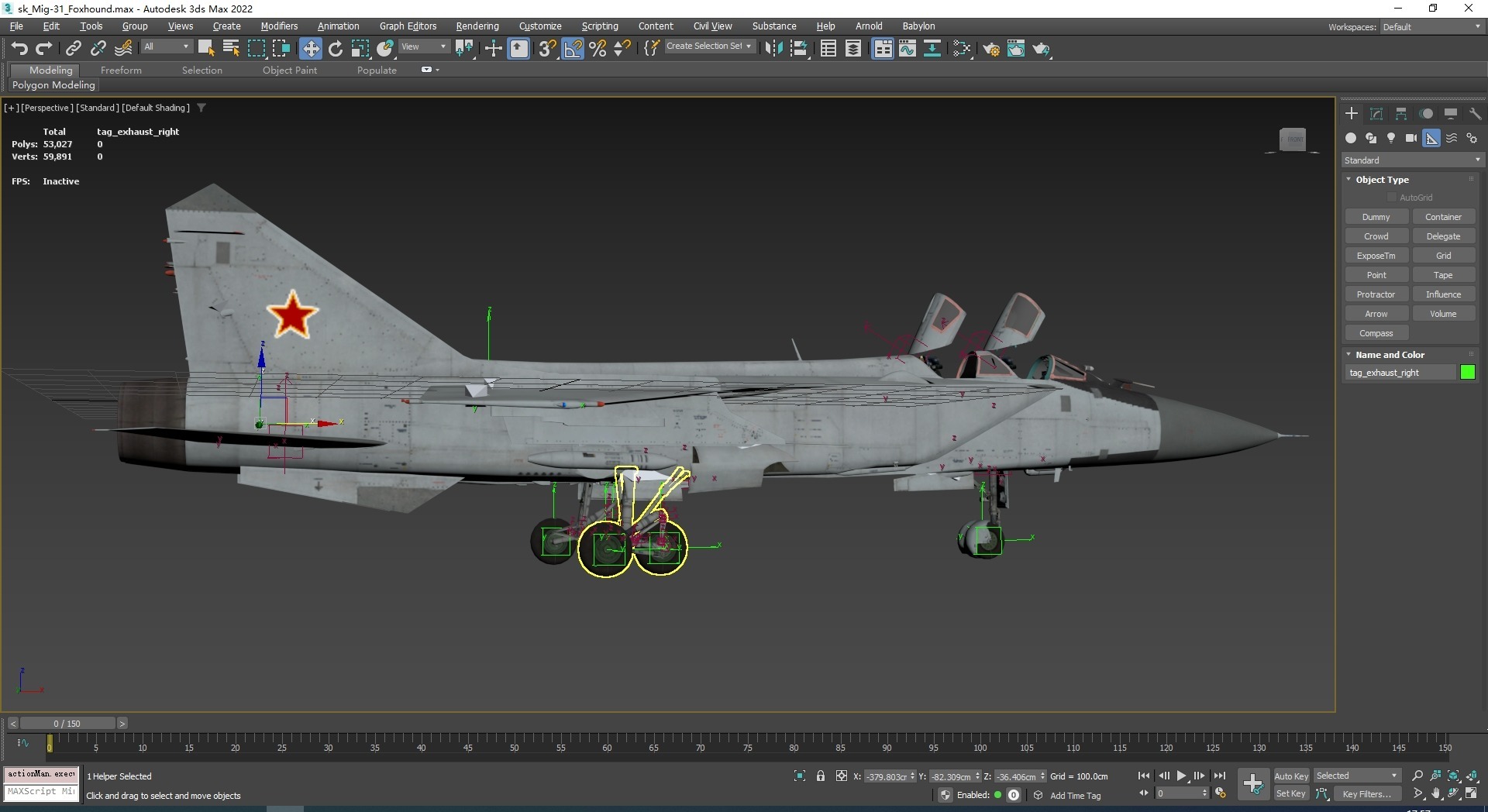Toggle Spinner Snap on toolbar
This screenshot has width=1488, height=812.
coord(622,49)
